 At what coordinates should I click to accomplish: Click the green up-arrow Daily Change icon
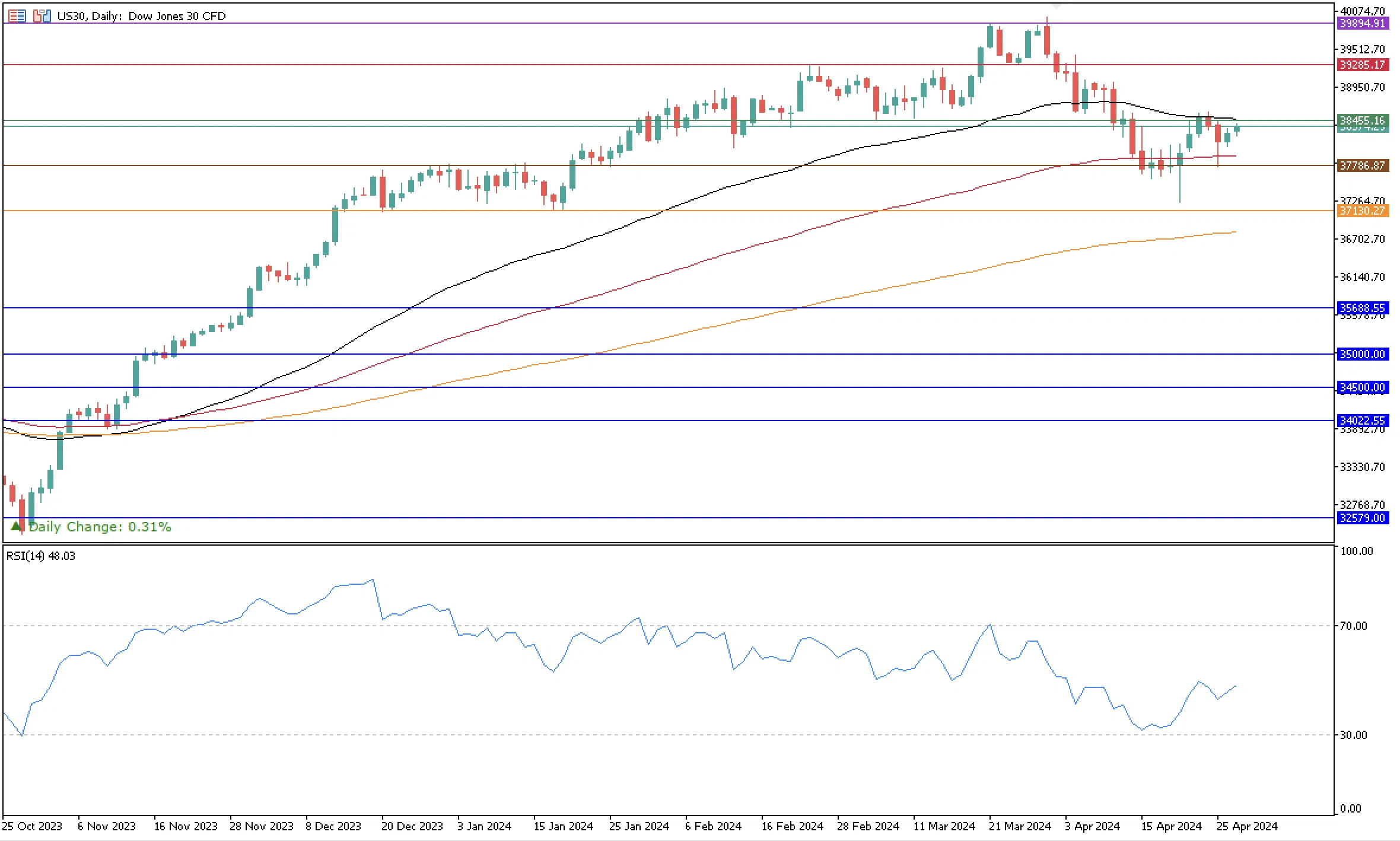16,527
